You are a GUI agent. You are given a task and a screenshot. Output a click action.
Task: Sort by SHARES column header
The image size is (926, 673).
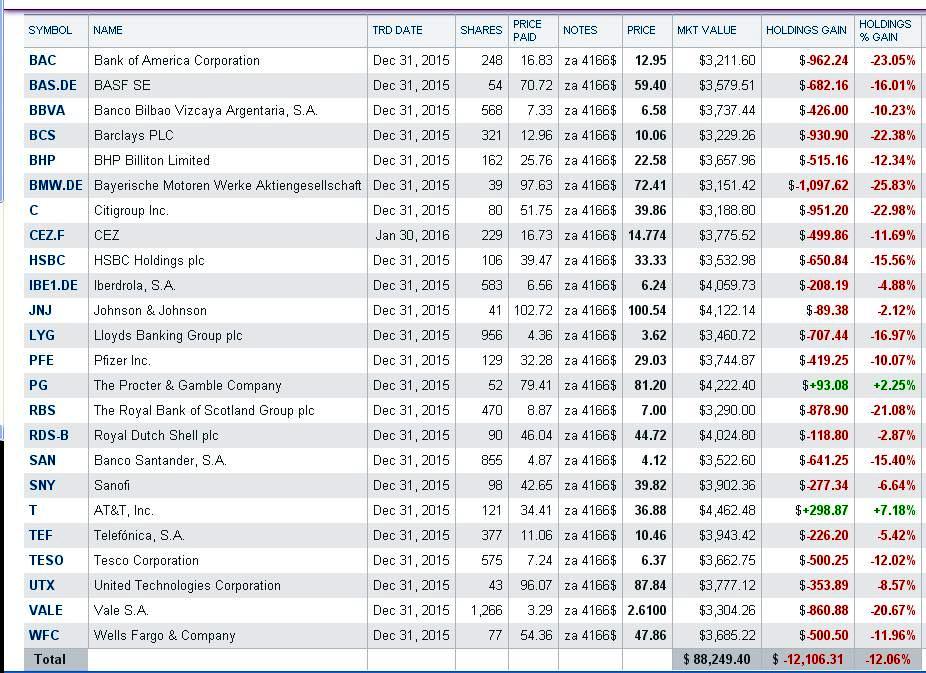[x=481, y=30]
